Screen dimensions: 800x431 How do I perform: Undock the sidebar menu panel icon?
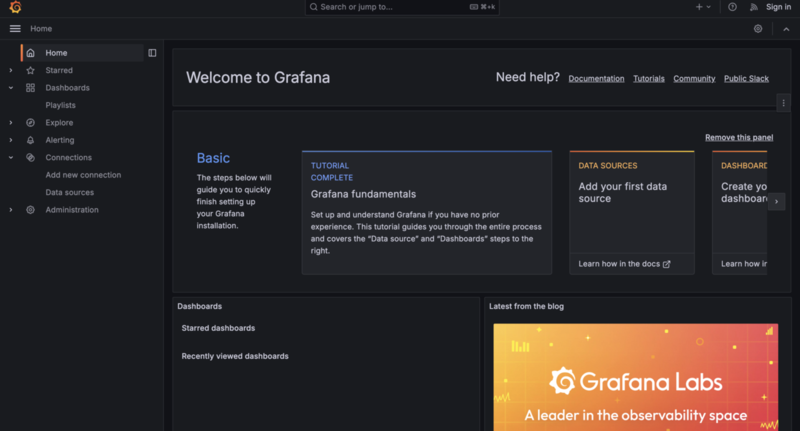tap(152, 53)
